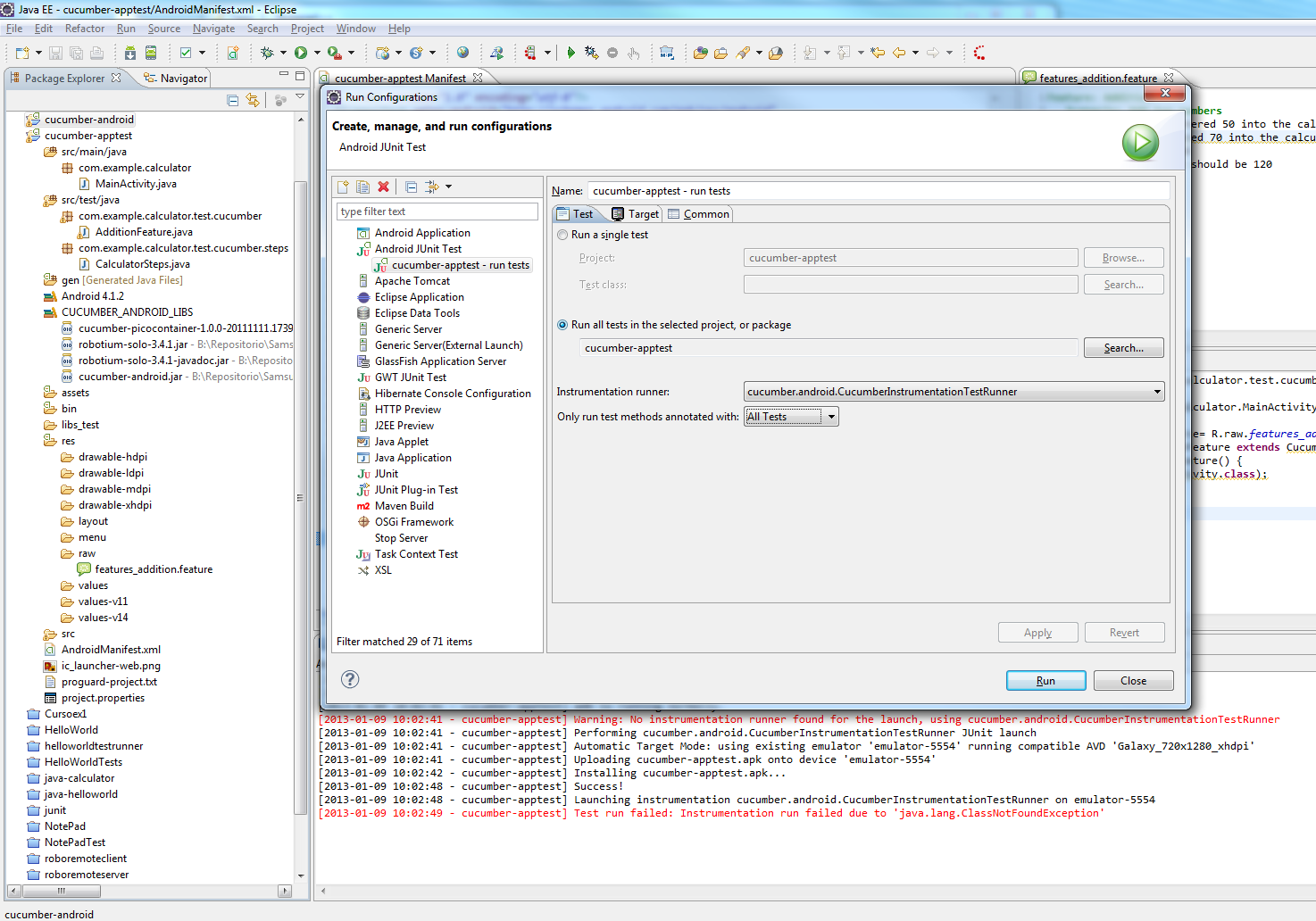Click the Back navigation arrow in toolbar
This screenshot has width=1316, height=921.
pyautogui.click(x=899, y=53)
